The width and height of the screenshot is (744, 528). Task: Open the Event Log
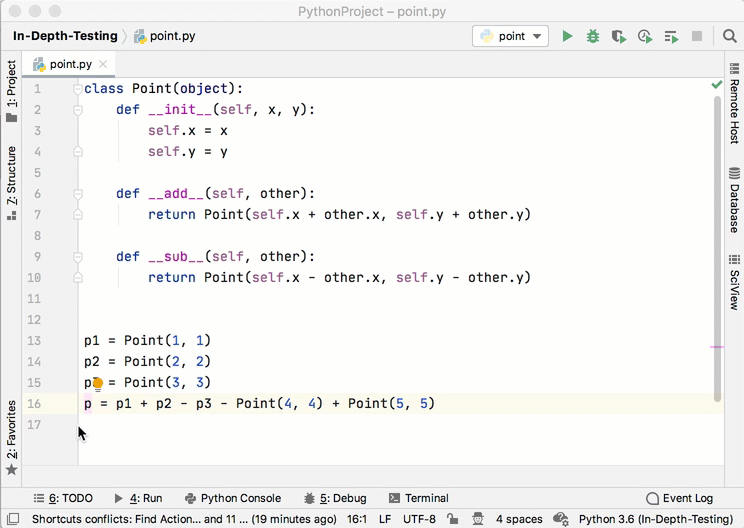pyautogui.click(x=680, y=498)
